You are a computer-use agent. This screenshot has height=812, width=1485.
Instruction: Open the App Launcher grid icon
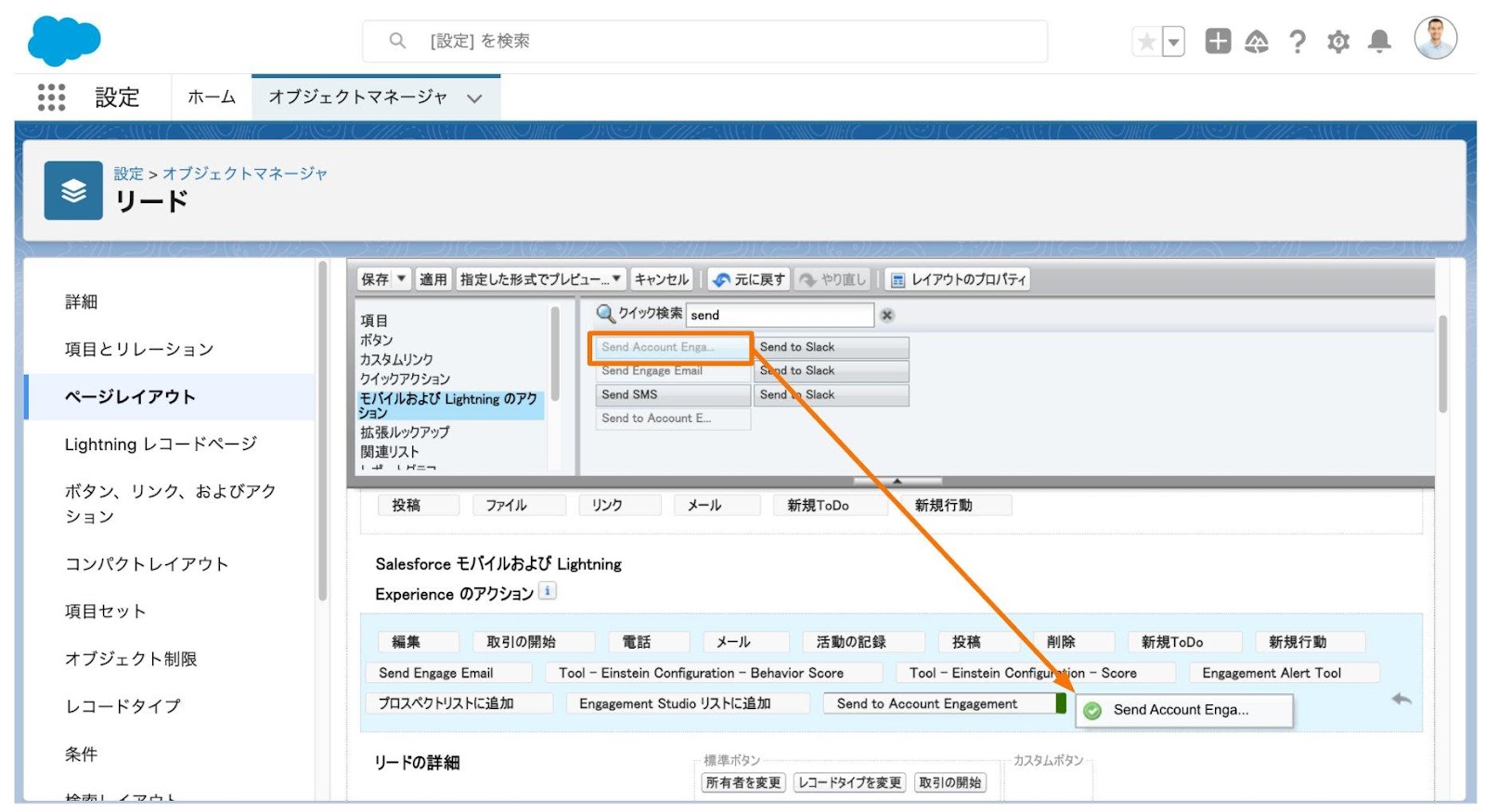51,97
